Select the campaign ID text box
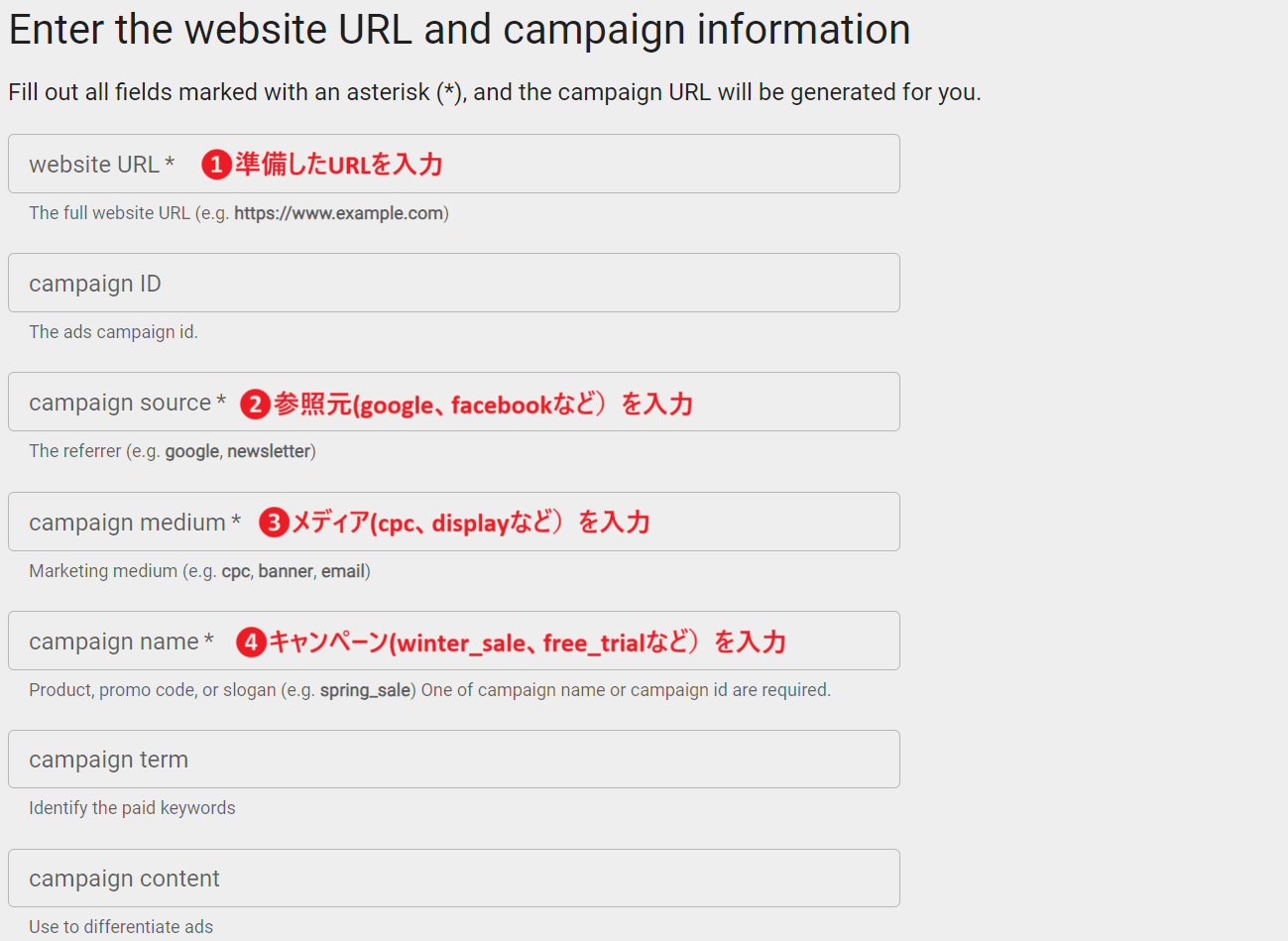This screenshot has width=1288, height=941. coord(454,283)
